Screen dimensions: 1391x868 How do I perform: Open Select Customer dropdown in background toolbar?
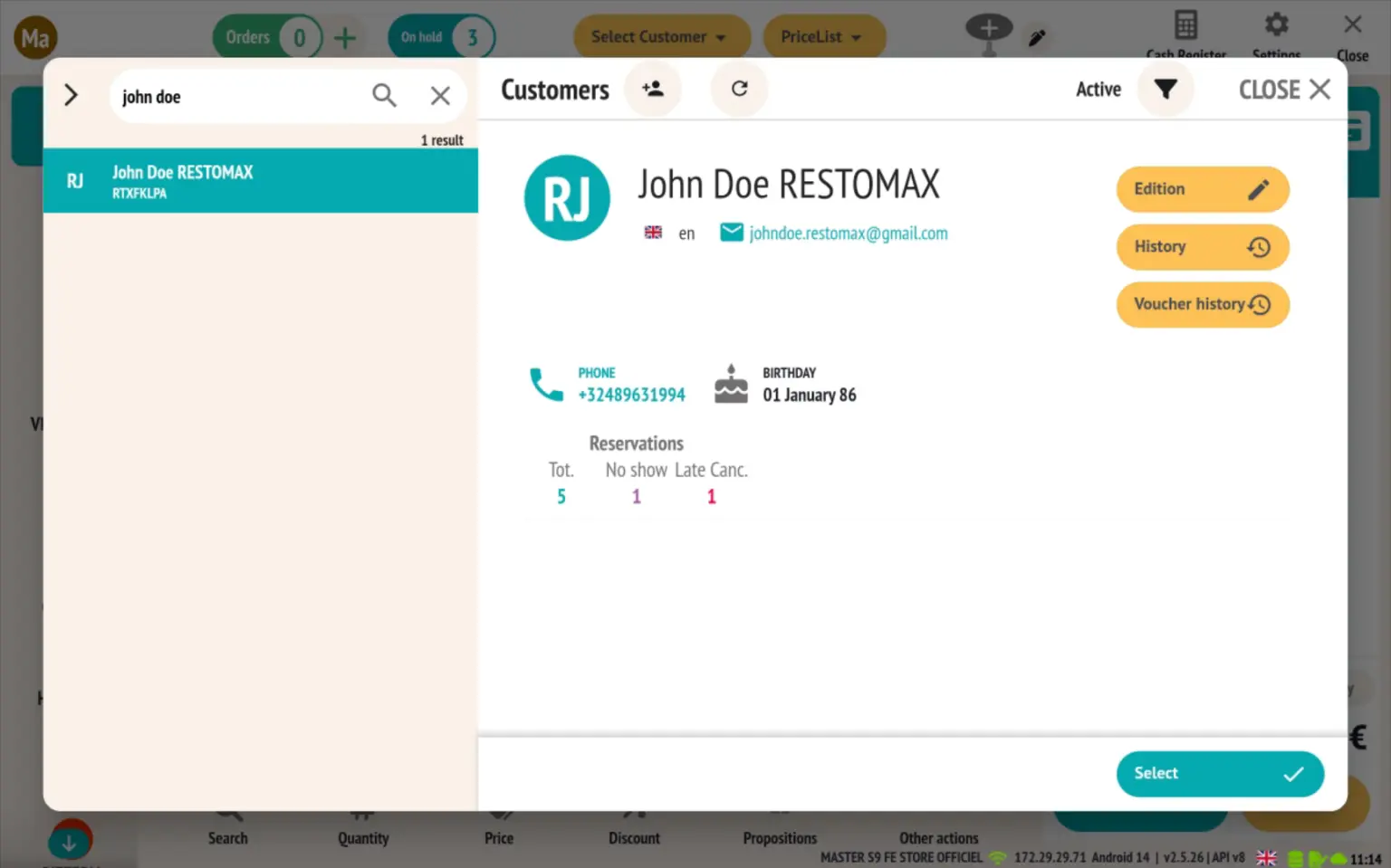(661, 37)
